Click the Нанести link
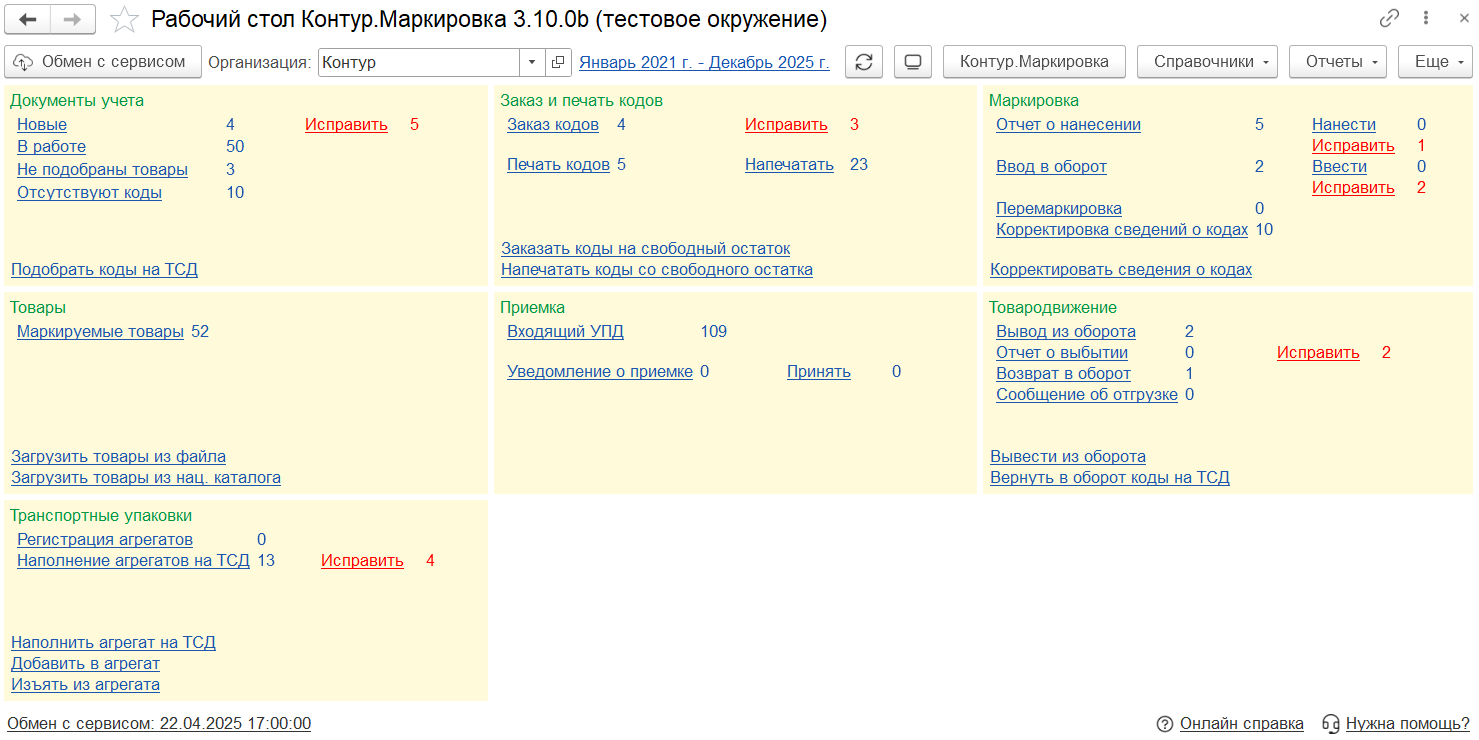The height and width of the screenshot is (740, 1479). (x=1344, y=125)
